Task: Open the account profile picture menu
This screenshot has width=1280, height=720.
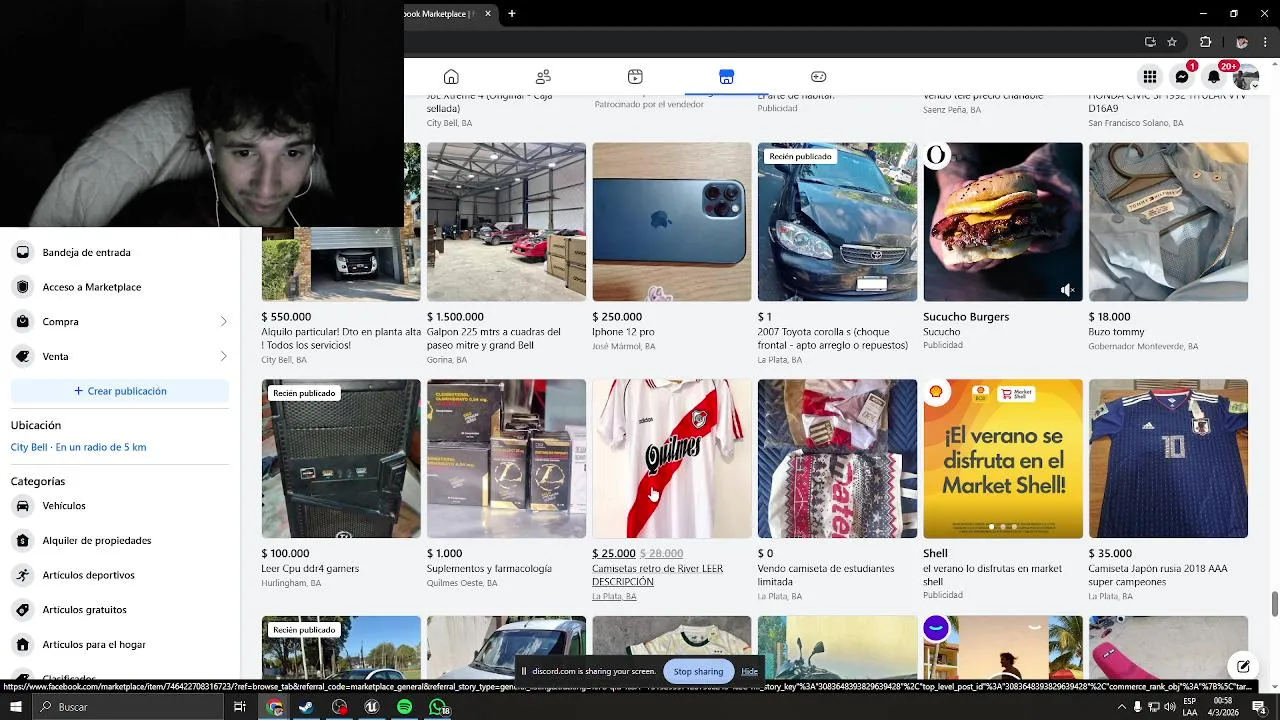Action: coord(1246,77)
